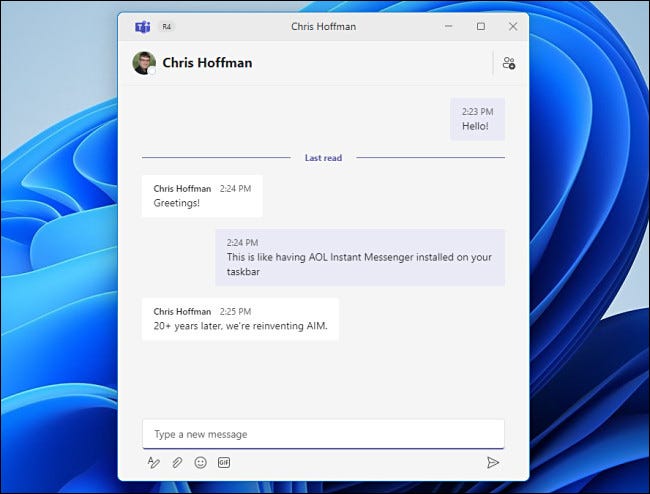Click the Microsoft Teams logo icon
650x494 pixels.
(142, 26)
